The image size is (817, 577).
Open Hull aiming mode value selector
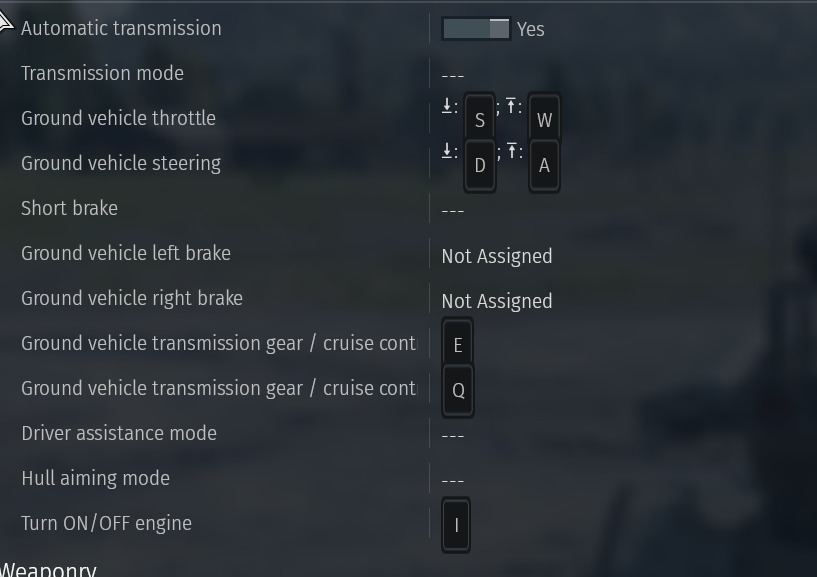(x=453, y=480)
